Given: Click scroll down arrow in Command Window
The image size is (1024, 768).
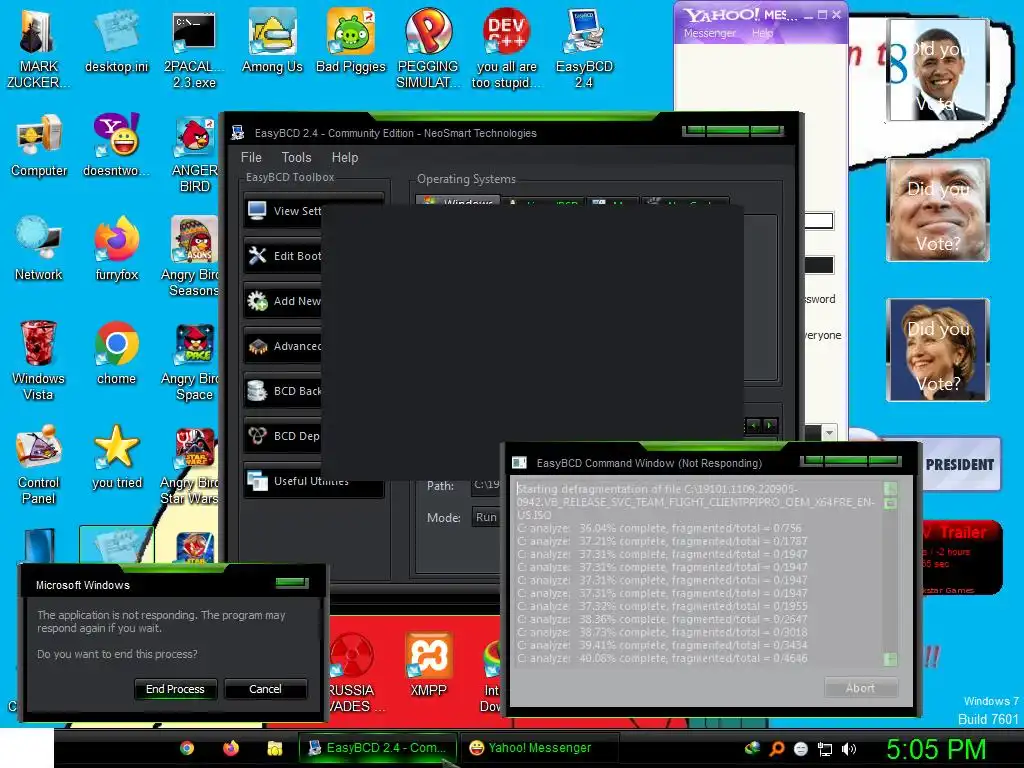Looking at the screenshot, I should pyautogui.click(x=890, y=660).
